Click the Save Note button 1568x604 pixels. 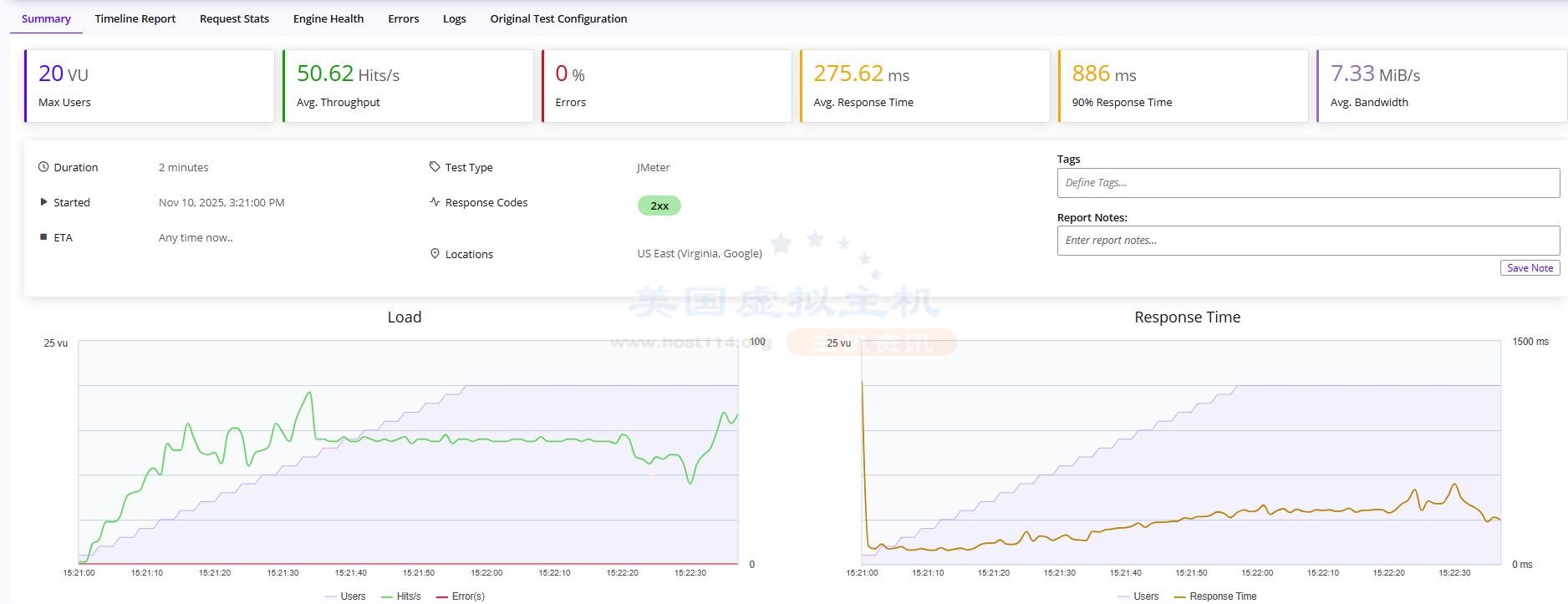tap(1530, 268)
